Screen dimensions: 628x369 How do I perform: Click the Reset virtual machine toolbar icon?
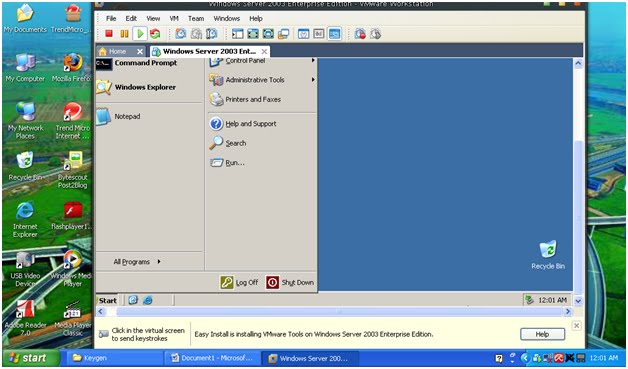[x=155, y=34]
